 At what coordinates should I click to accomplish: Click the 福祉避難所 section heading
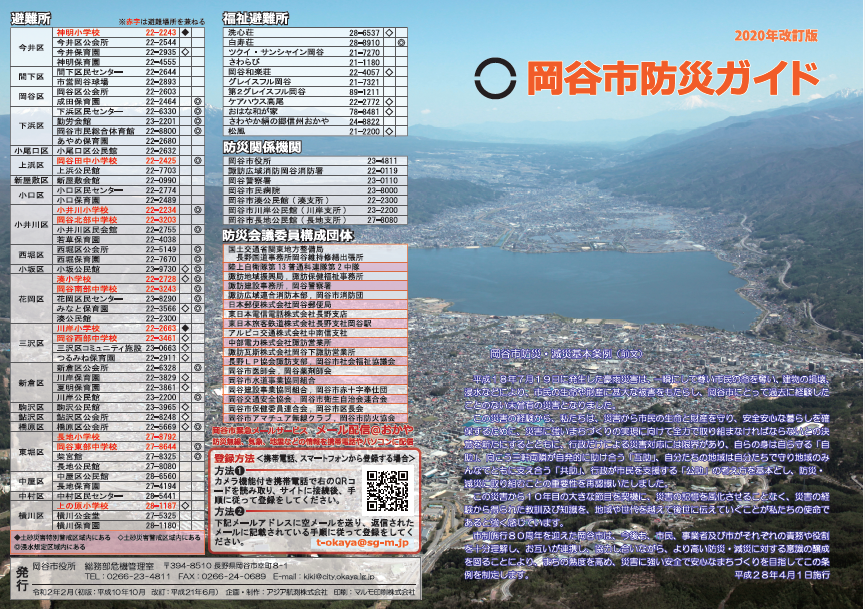[x=256, y=18]
